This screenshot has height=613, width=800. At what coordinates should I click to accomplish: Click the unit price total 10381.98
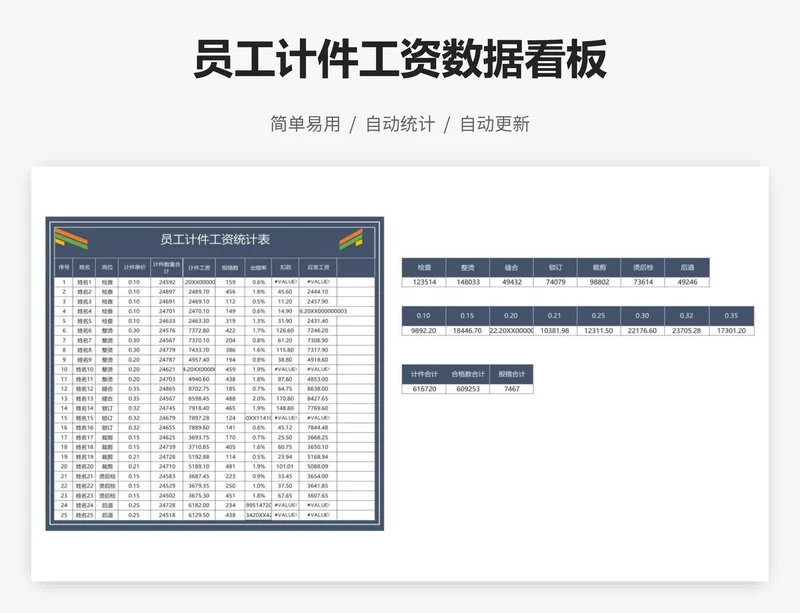coord(555,331)
